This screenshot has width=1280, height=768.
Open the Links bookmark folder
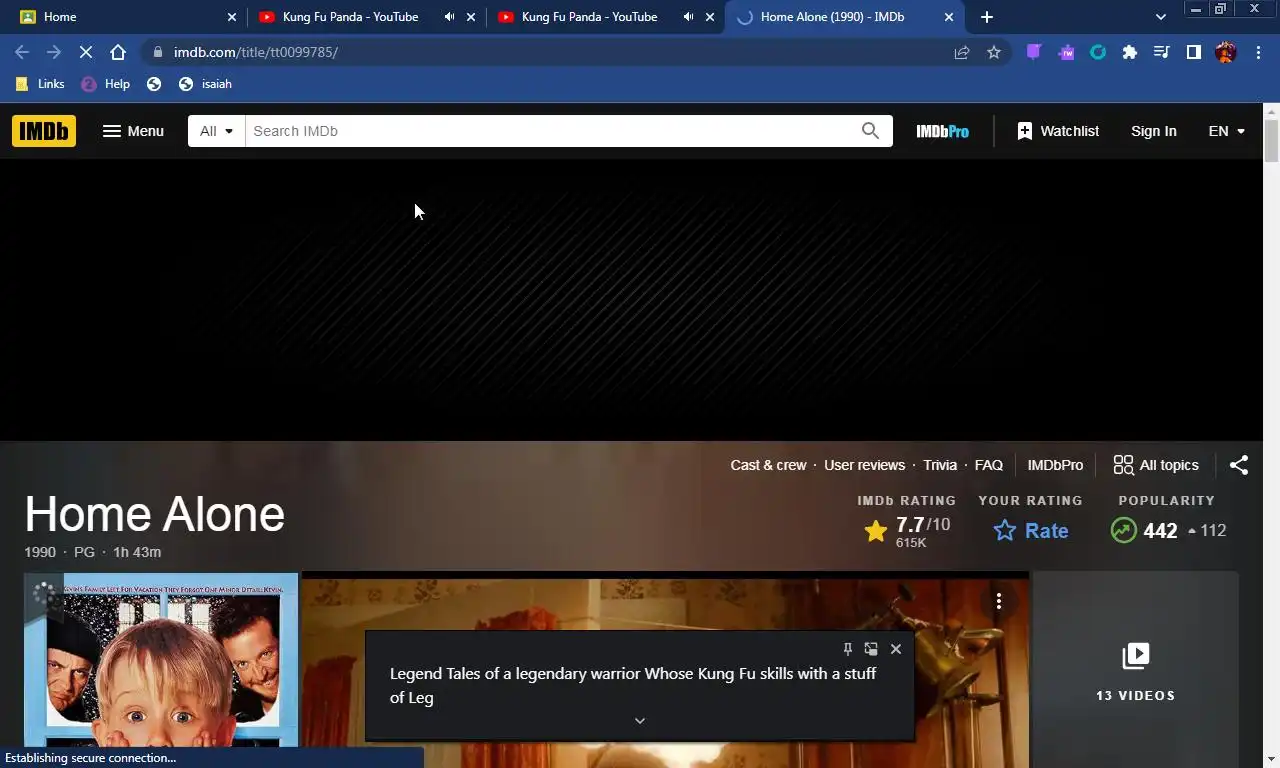pyautogui.click(x=40, y=84)
